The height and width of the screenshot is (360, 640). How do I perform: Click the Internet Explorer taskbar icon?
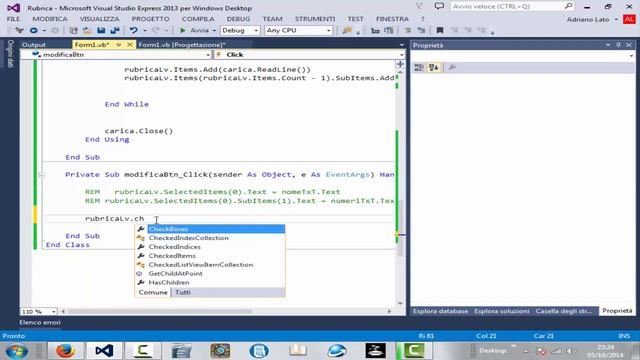(x=337, y=351)
